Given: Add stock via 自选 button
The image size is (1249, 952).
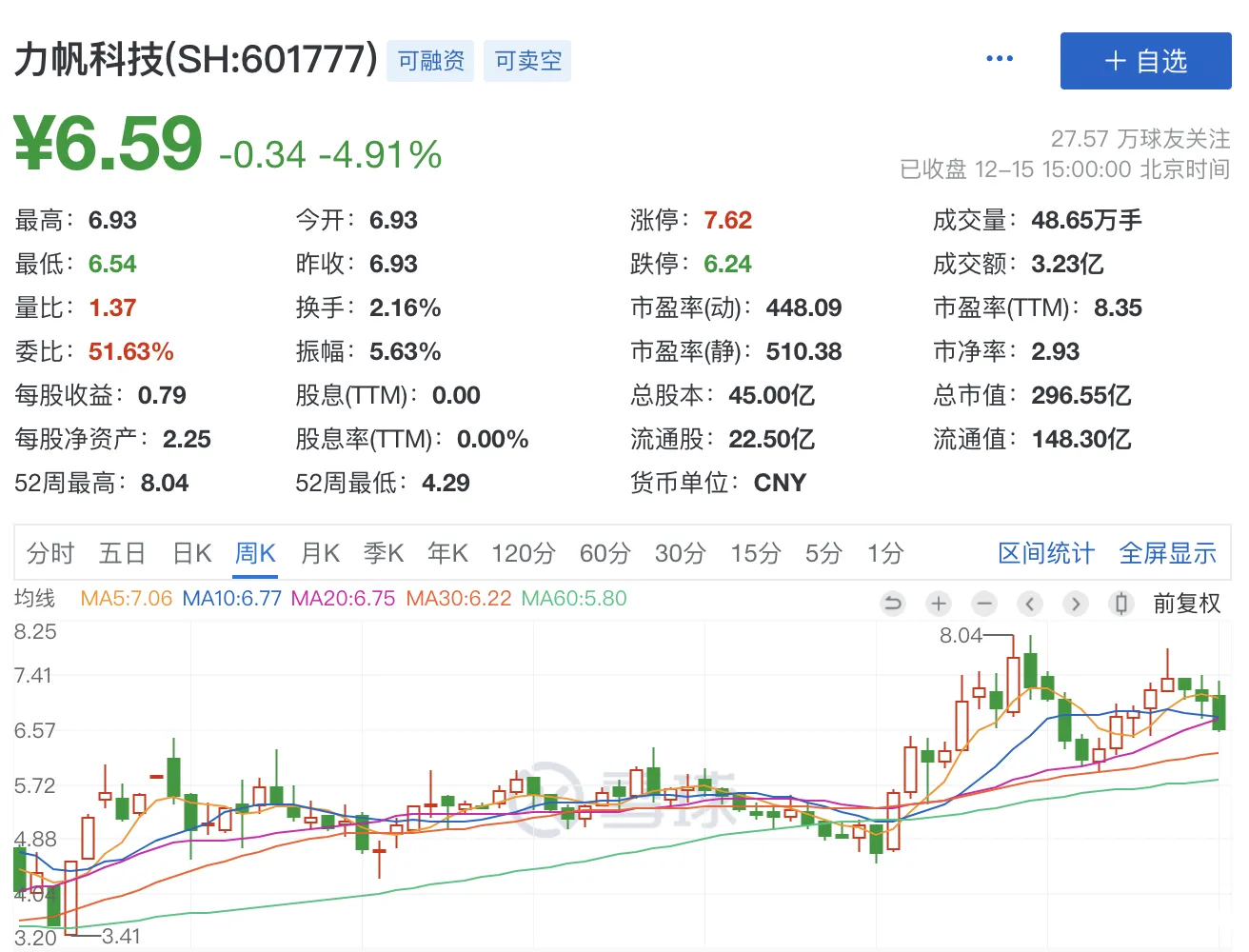Looking at the screenshot, I should 1146,61.
